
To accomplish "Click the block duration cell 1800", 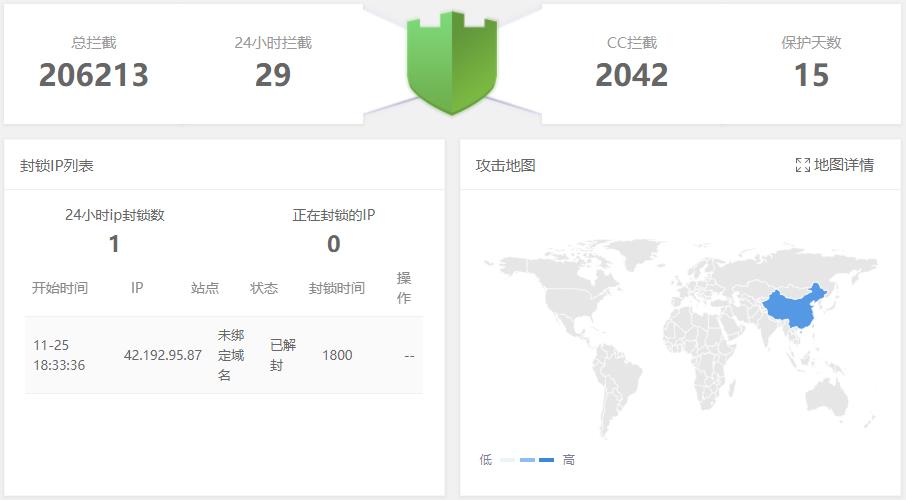I will tap(337, 355).
